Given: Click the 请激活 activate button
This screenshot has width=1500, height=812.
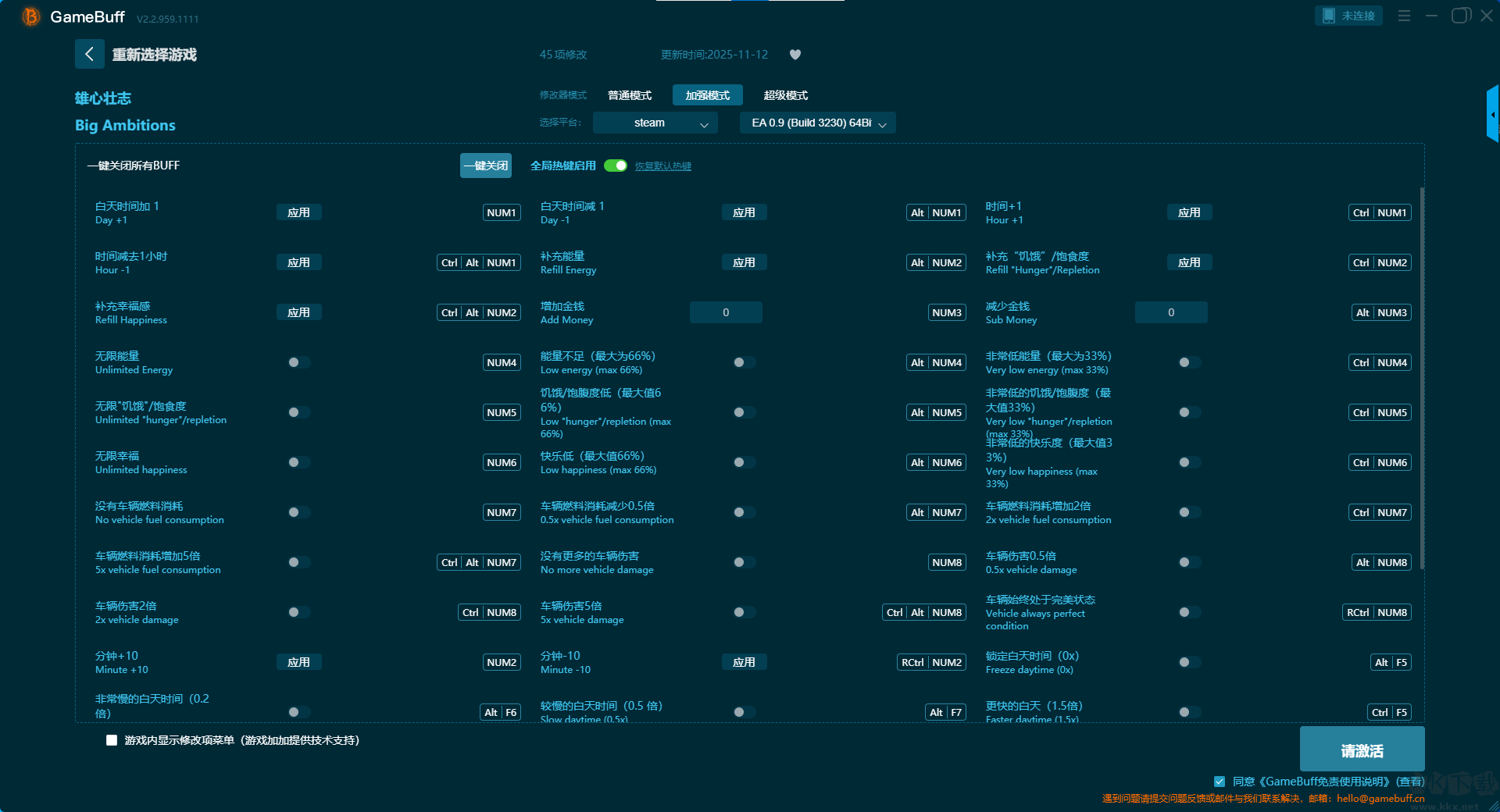Looking at the screenshot, I should tap(1362, 750).
